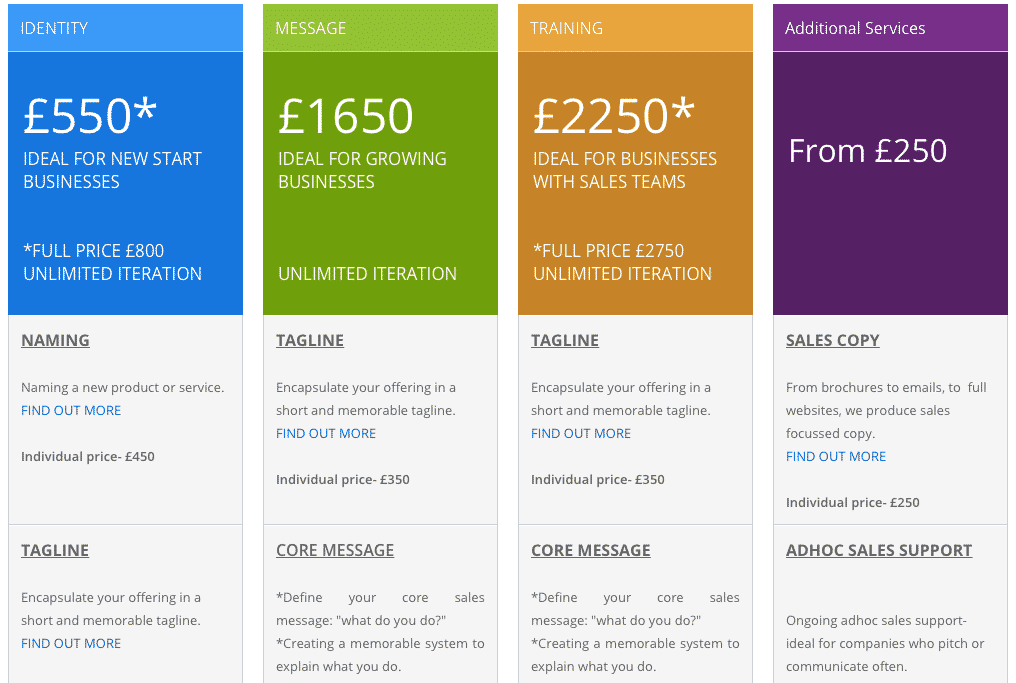Click FIND OUT MORE under Naming

pyautogui.click(x=71, y=410)
